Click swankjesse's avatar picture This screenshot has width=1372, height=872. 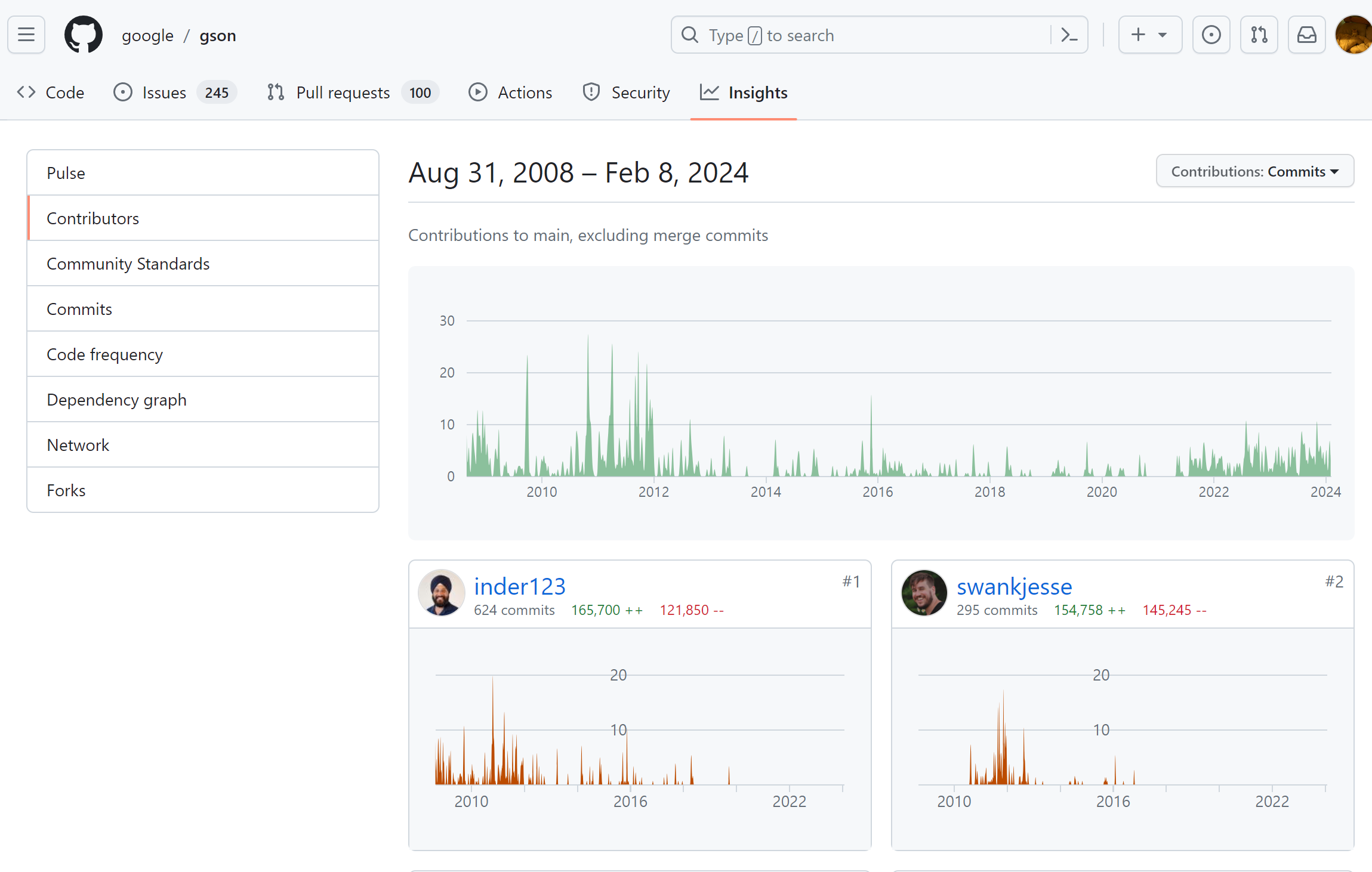pos(924,592)
